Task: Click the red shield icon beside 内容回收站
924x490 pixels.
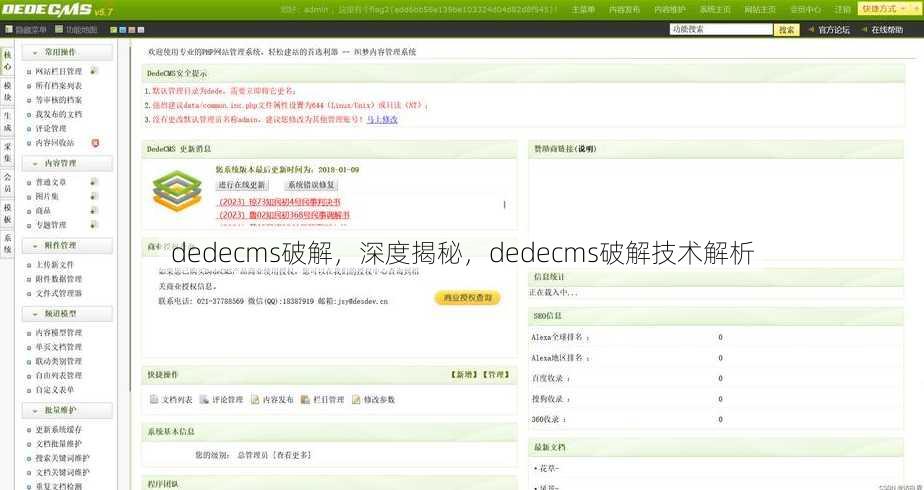Action: 95,143
